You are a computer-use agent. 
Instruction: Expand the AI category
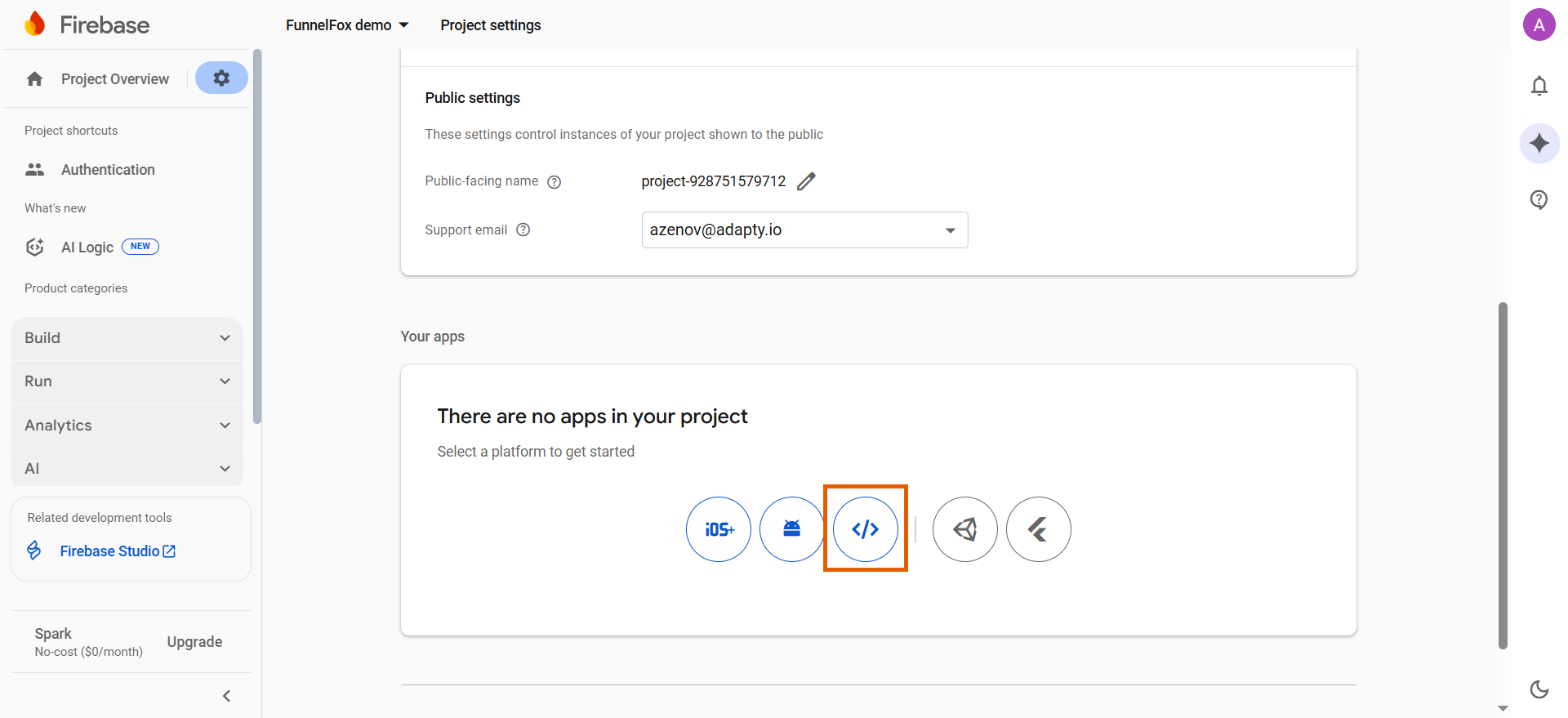pyautogui.click(x=127, y=469)
